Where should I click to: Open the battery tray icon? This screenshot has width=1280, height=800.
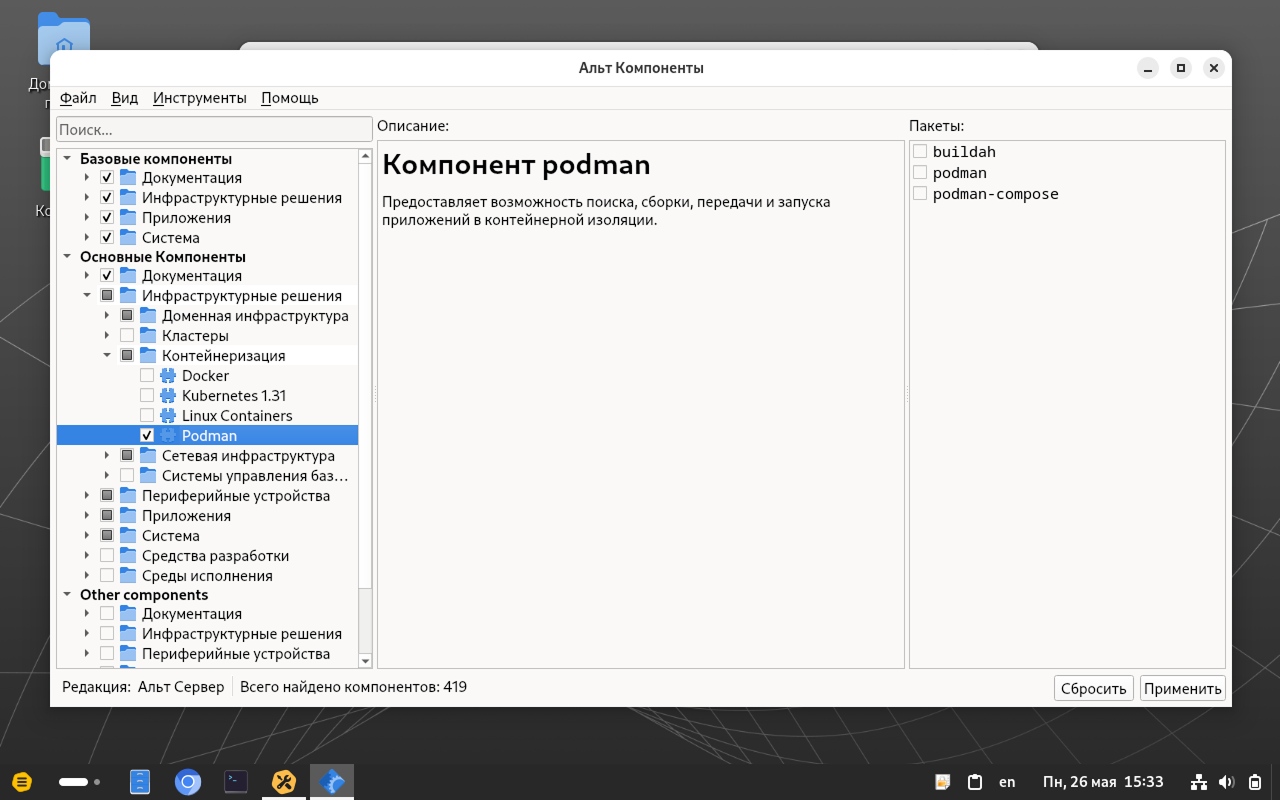point(1255,782)
